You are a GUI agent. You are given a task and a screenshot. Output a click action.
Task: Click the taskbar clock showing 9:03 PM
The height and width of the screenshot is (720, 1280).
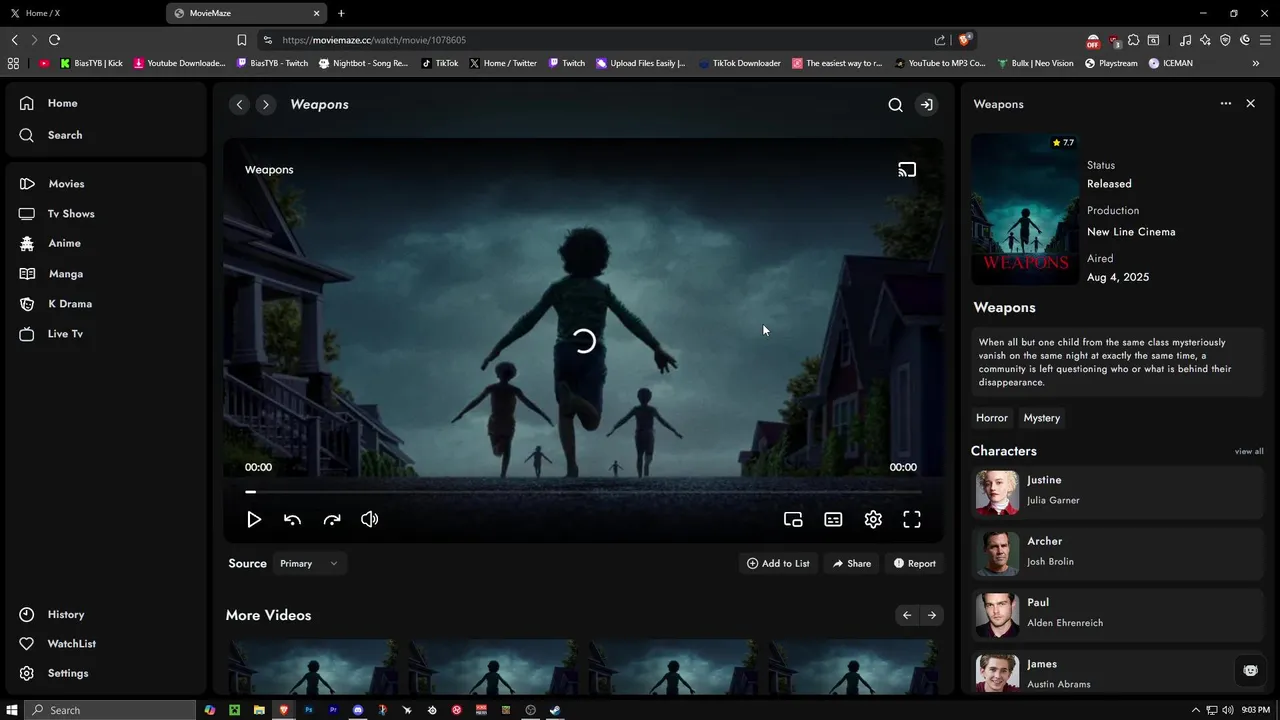click(1255, 710)
